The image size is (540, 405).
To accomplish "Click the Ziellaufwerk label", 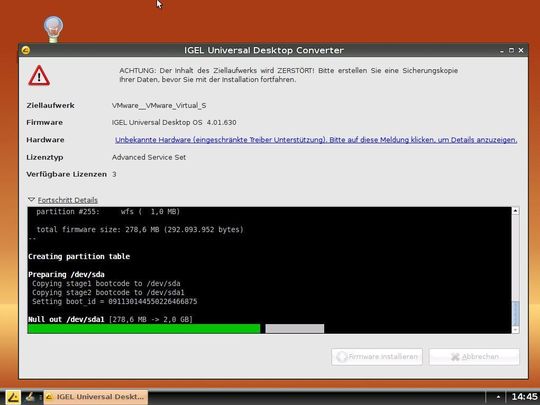I will [x=50, y=105].
